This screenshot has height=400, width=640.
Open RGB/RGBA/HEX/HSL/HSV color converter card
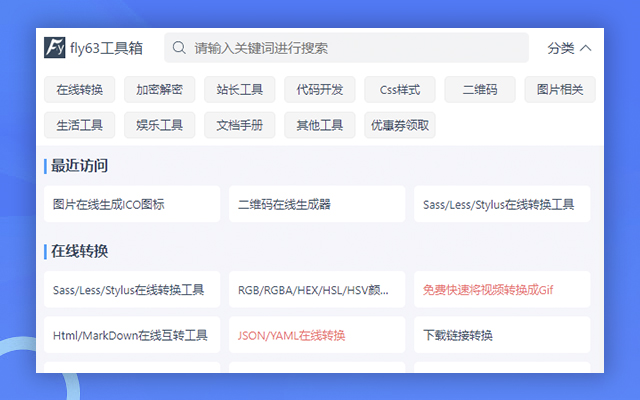[317, 289]
